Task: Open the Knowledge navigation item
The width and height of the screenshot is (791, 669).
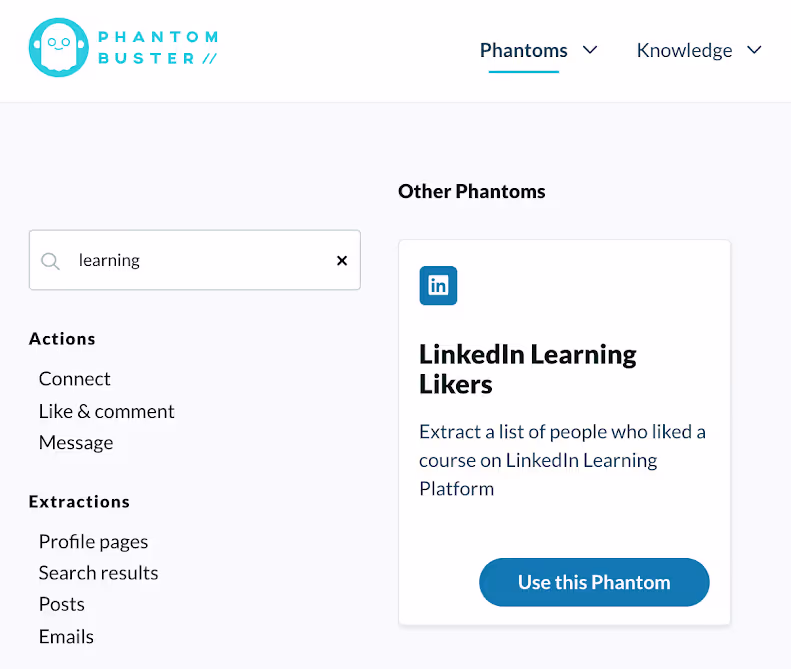Action: coord(685,50)
